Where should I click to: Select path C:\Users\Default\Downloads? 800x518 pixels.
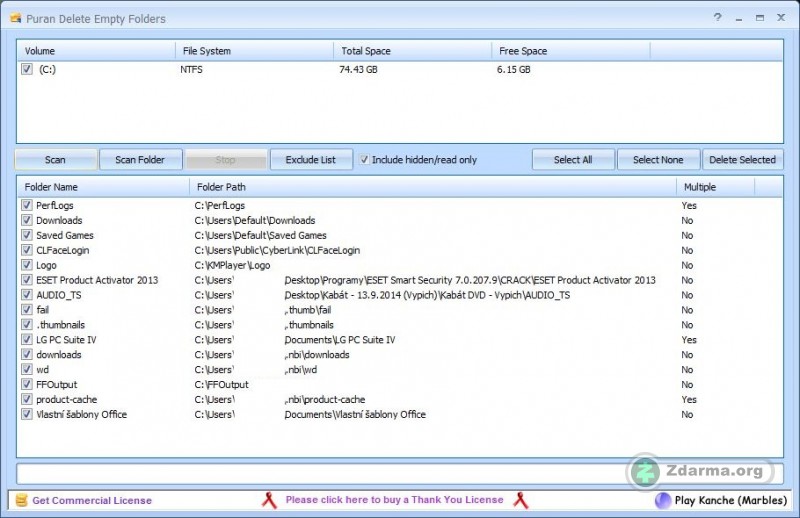point(255,220)
